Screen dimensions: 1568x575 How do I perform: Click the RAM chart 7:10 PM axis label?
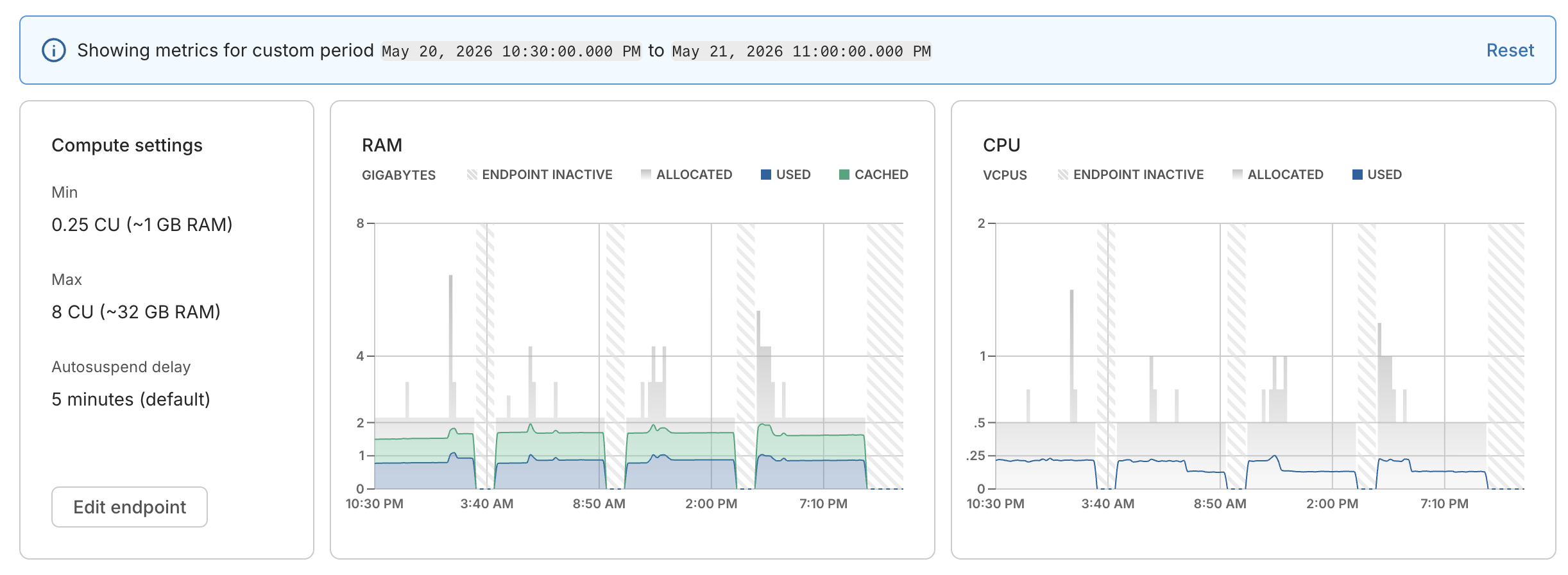823,504
